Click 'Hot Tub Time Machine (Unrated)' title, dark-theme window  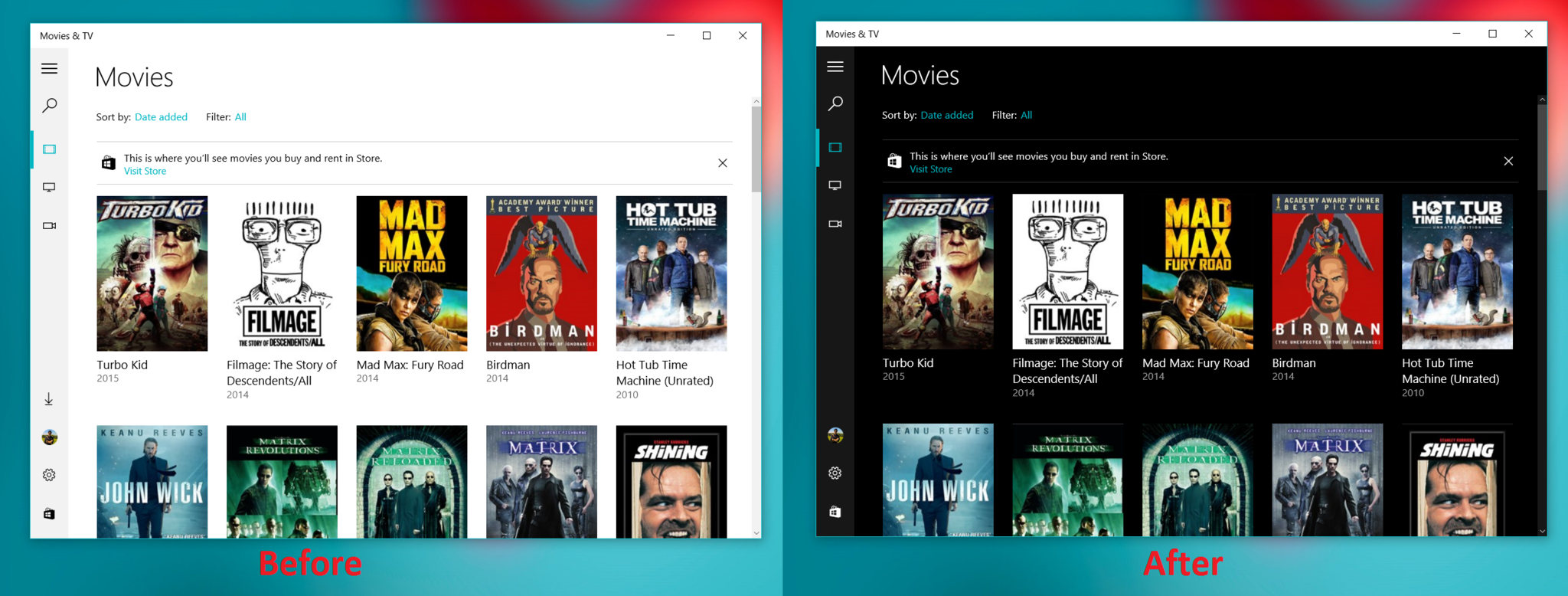click(1451, 371)
